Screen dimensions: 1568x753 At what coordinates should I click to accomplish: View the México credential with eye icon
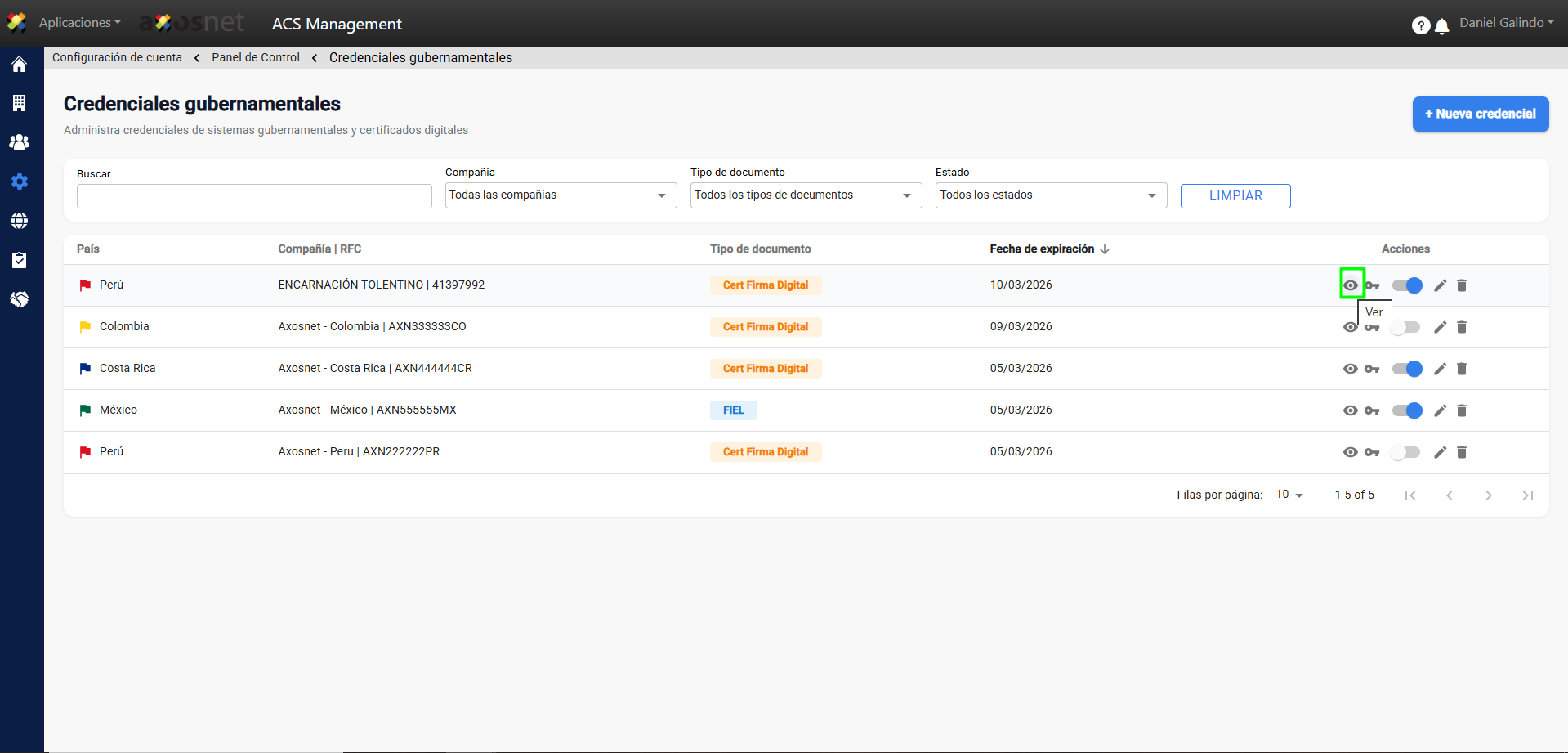tap(1350, 410)
